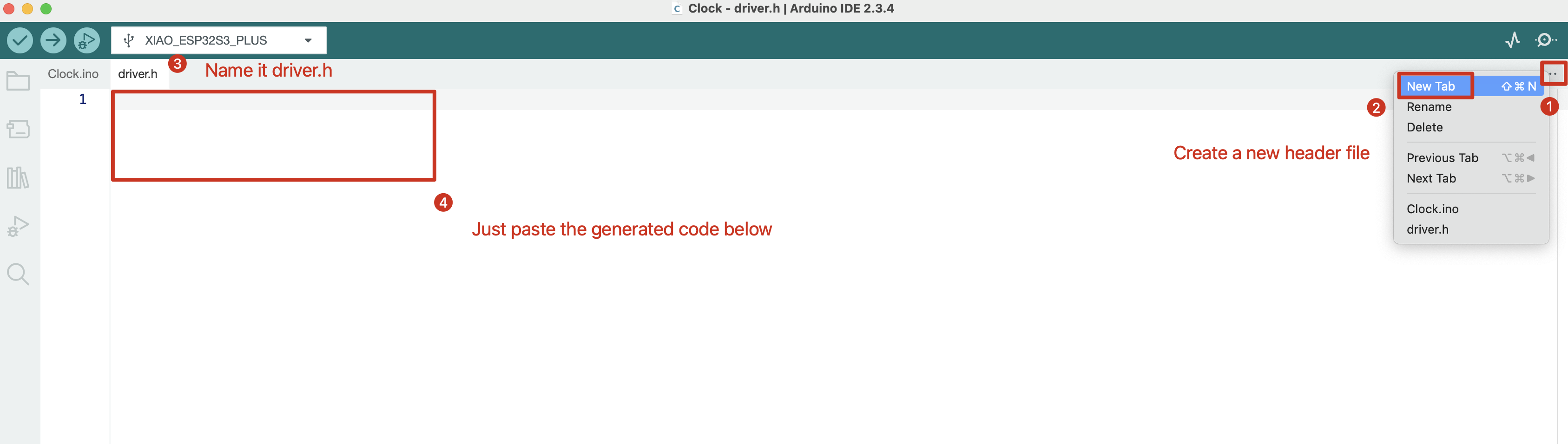The width and height of the screenshot is (1568, 444).
Task: Choose Delete from the tab menu
Action: pyautogui.click(x=1424, y=127)
